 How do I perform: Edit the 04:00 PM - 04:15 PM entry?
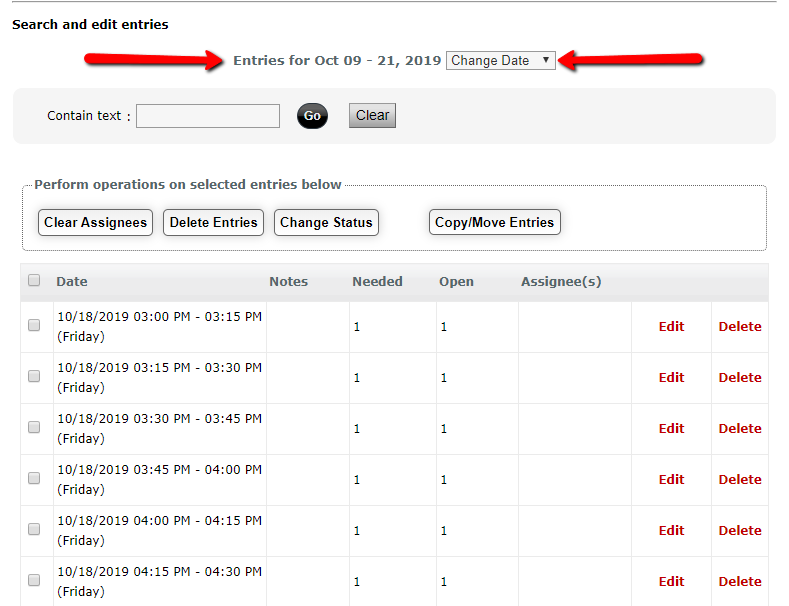point(671,531)
